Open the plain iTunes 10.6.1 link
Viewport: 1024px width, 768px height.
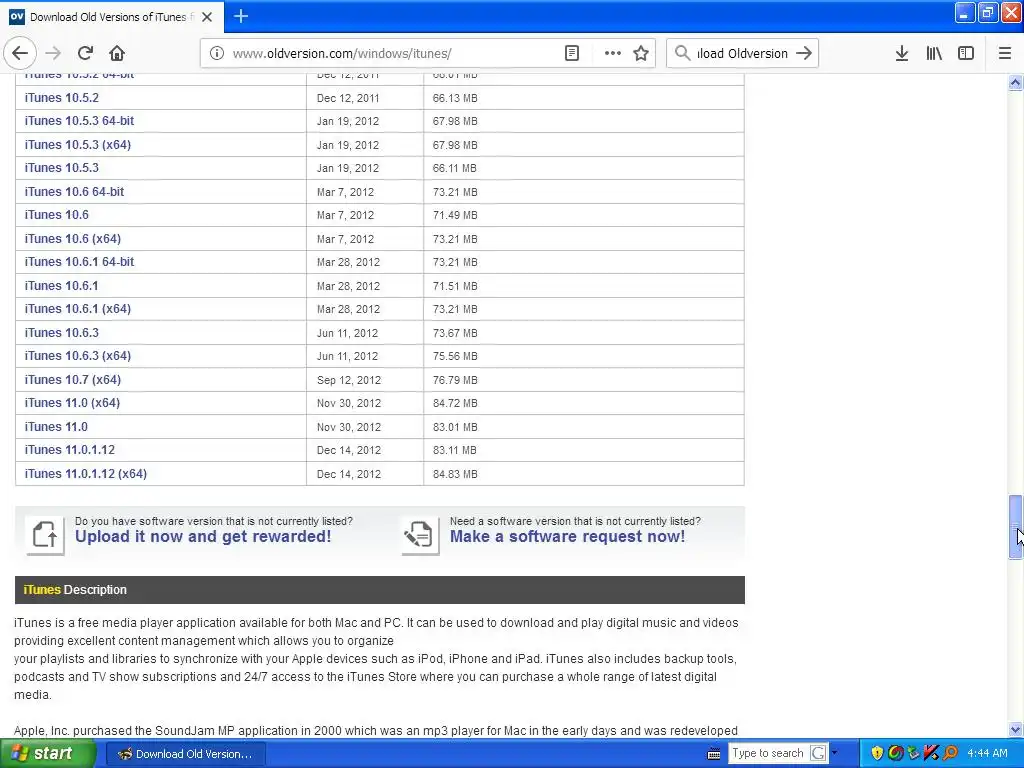(61, 285)
